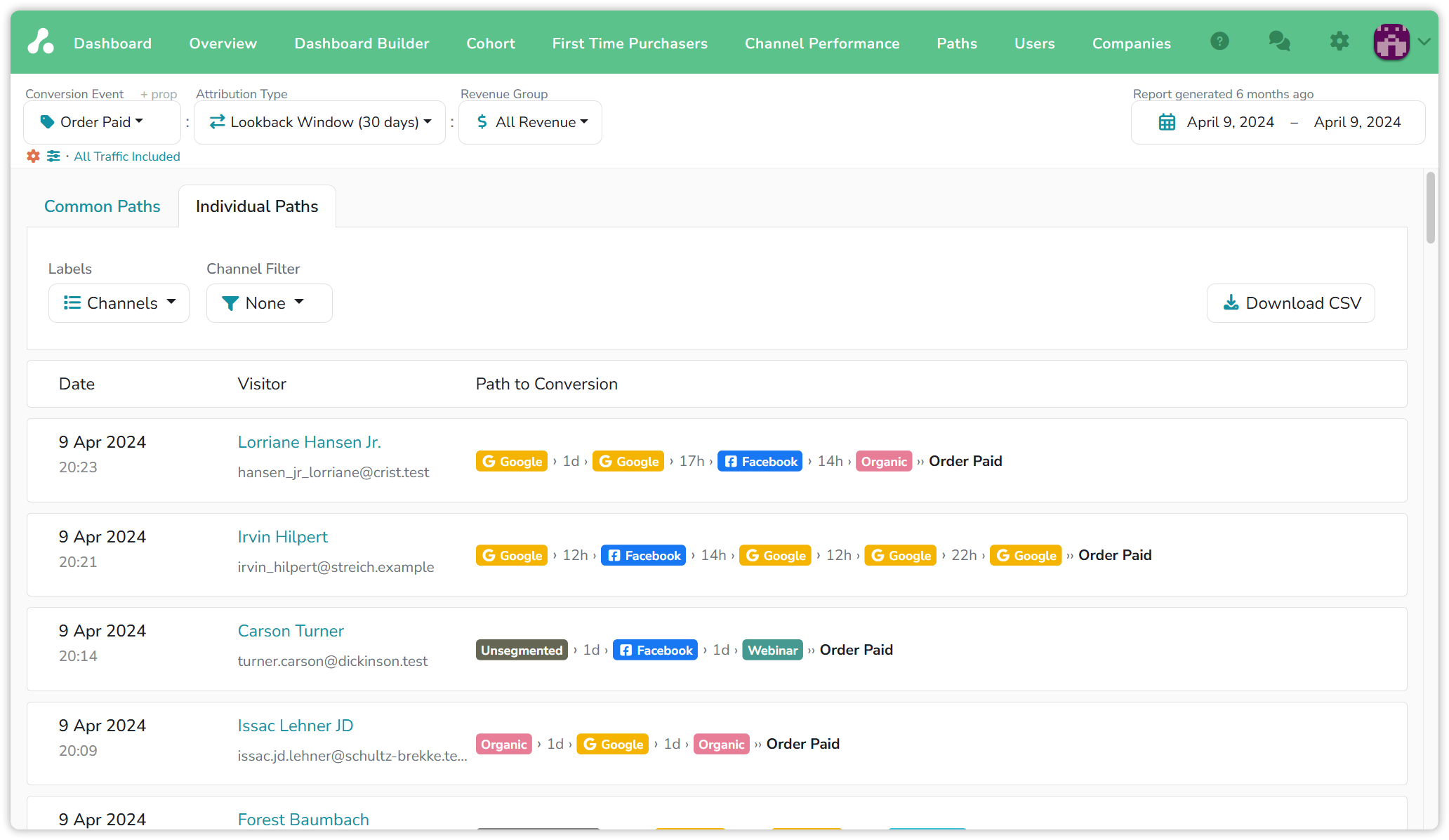Click the calendar icon in date range
Screen dimensions: 1449x840
tap(1167, 122)
